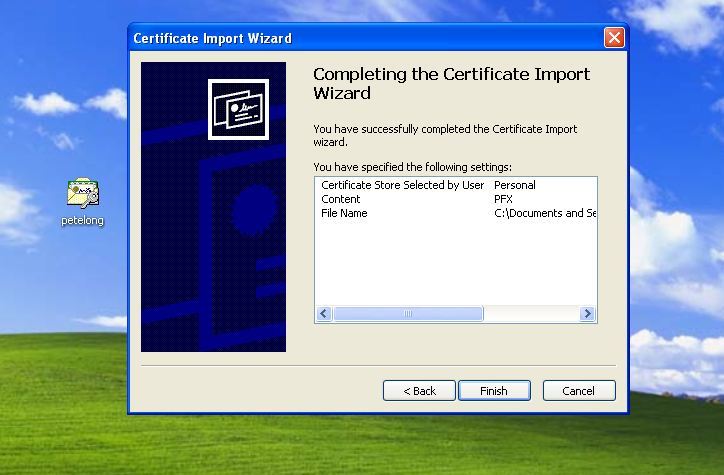Click the Finish button
The image size is (724, 475).
[x=494, y=391]
